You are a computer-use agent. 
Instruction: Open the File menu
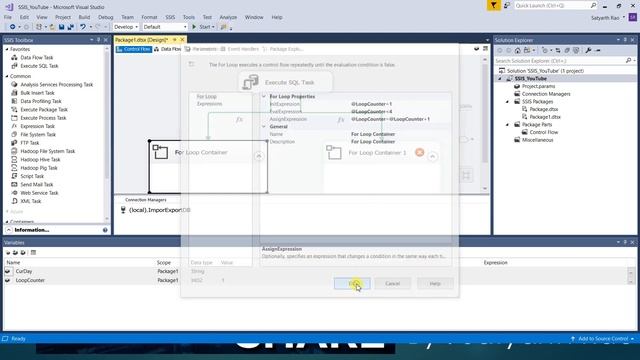tap(8, 17)
